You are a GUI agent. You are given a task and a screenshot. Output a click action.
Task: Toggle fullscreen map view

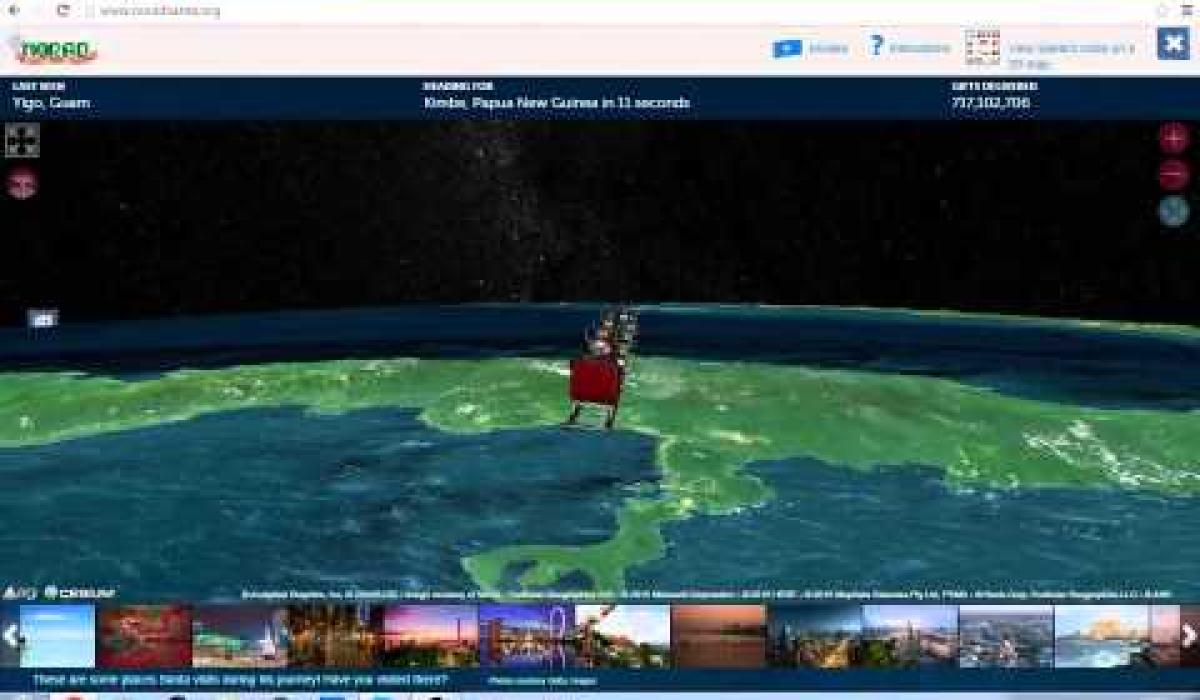[22, 140]
